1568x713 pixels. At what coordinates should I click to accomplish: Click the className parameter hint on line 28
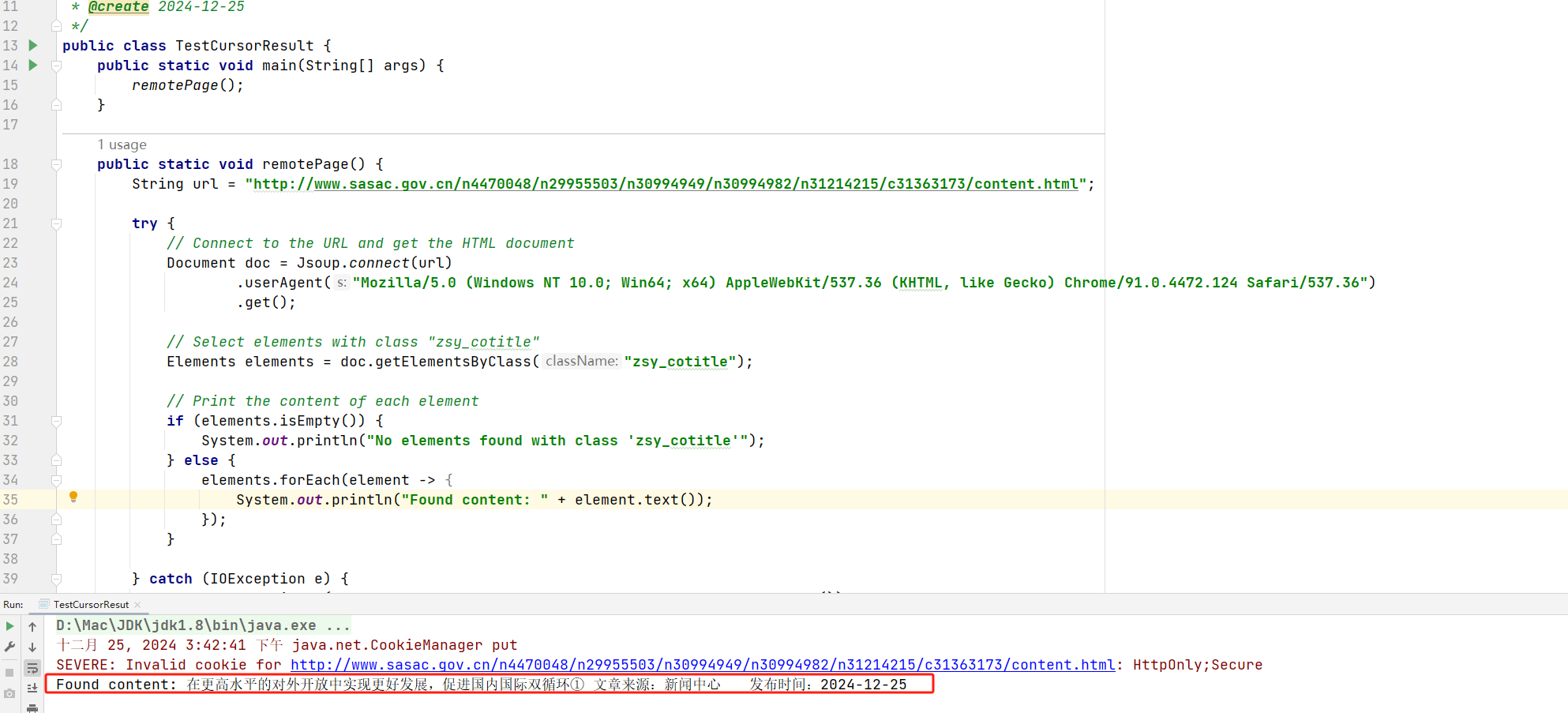[581, 362]
